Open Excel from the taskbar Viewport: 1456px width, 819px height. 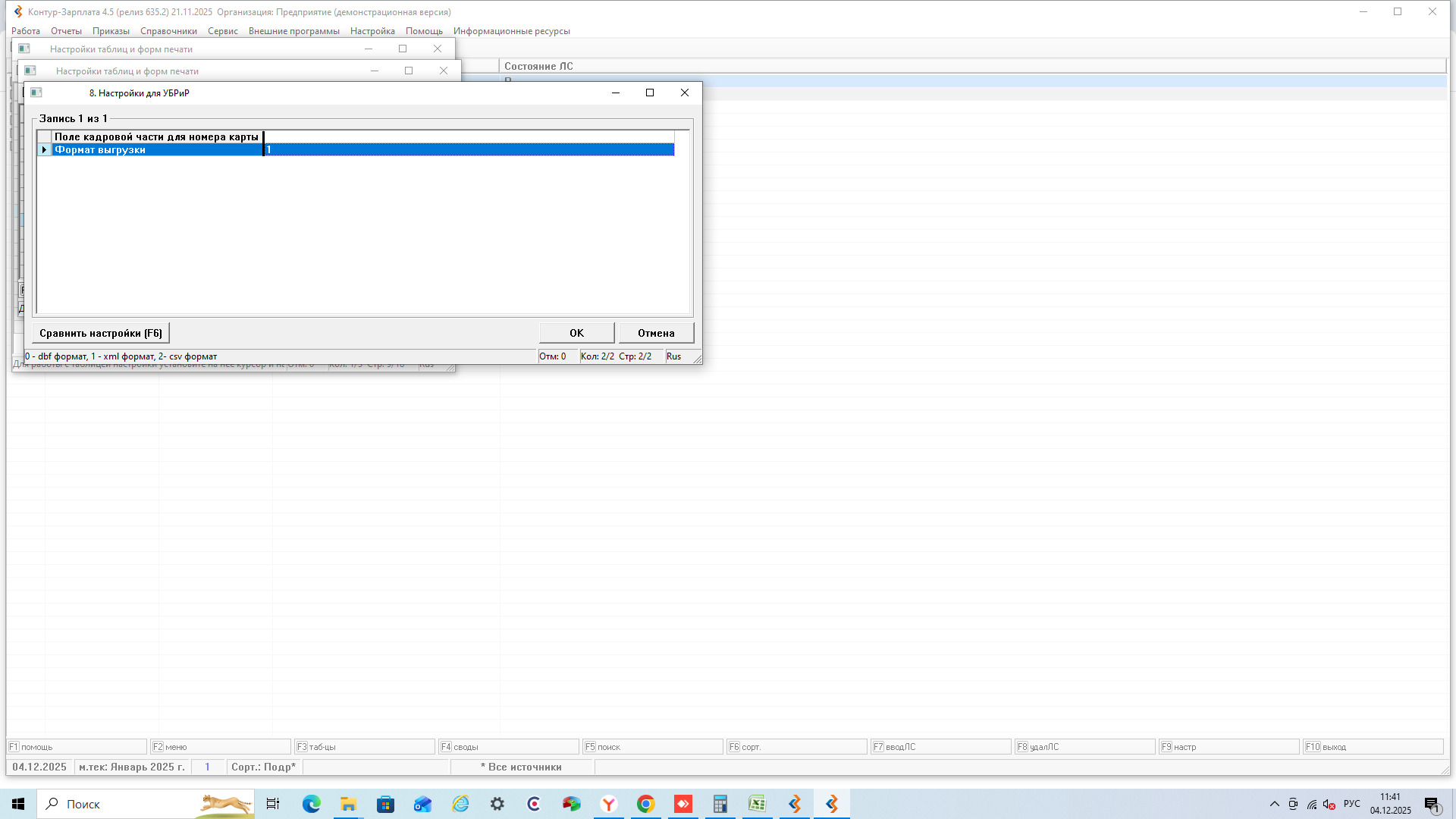[757, 804]
